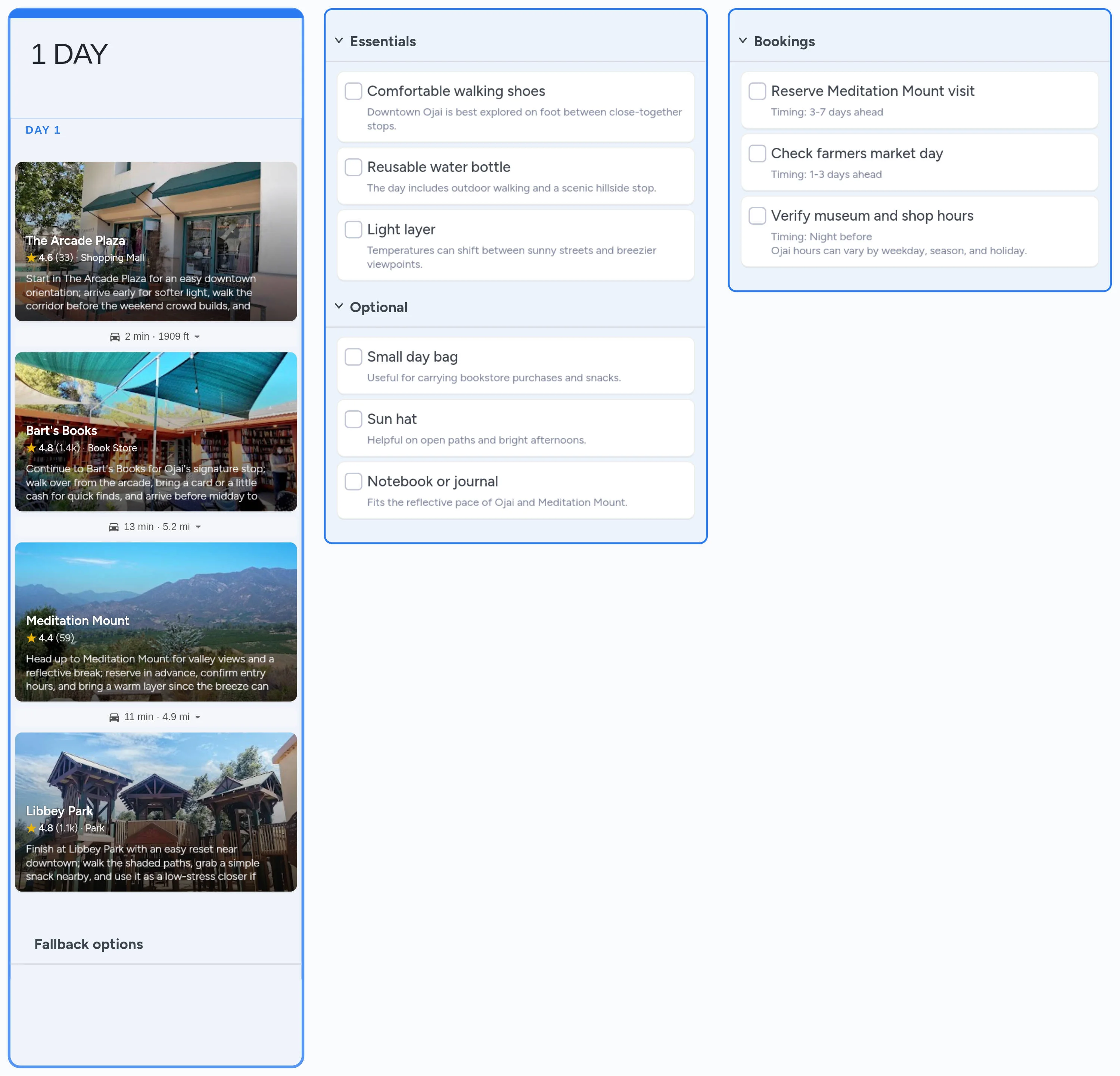Image resolution: width=1120 pixels, height=1076 pixels.
Task: Mark Verify museum and shop hours complete
Action: (757, 215)
